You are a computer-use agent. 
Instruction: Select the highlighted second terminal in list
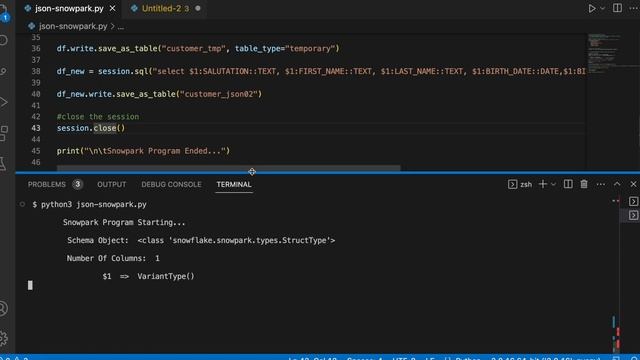[x=633, y=216]
